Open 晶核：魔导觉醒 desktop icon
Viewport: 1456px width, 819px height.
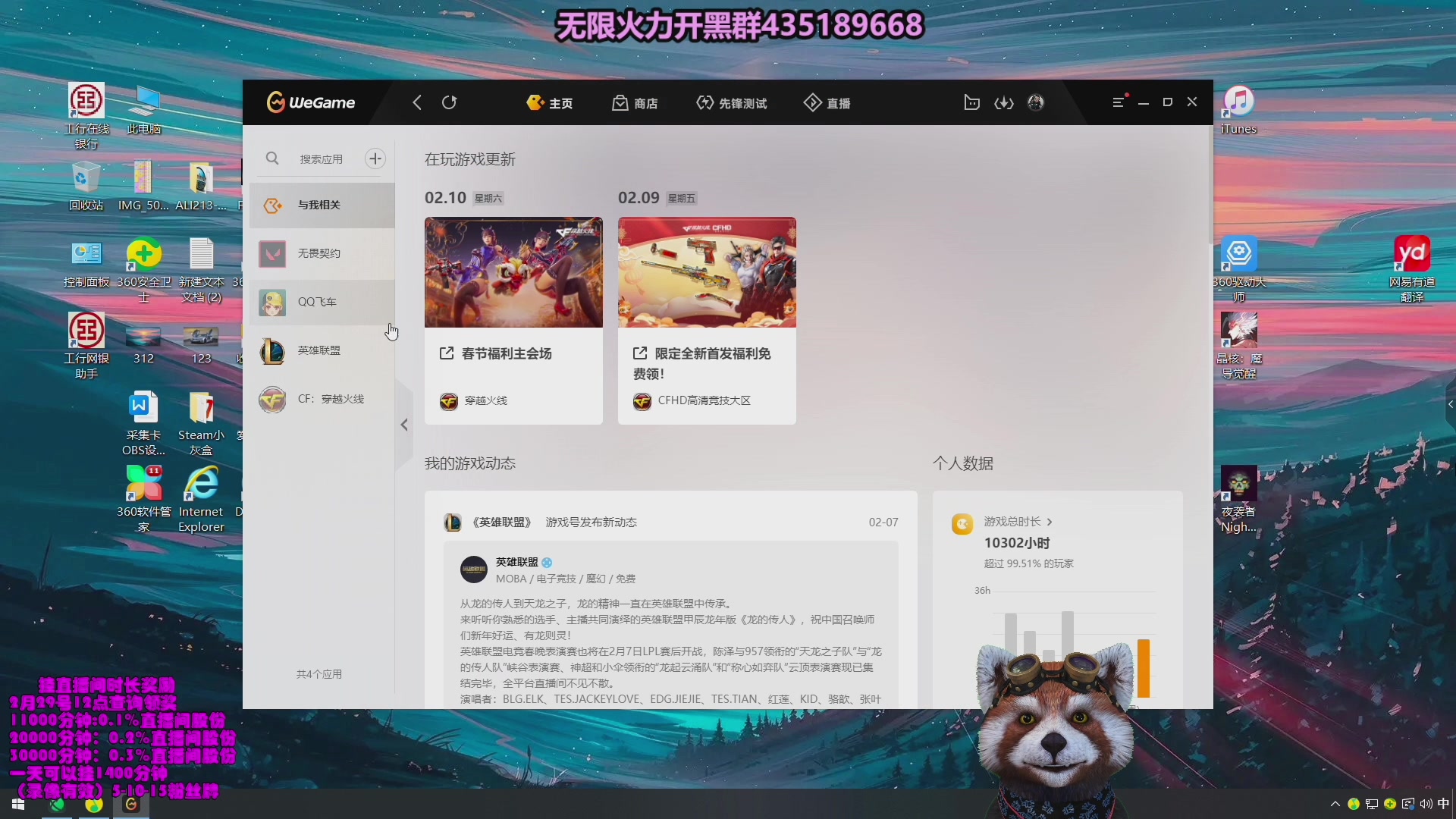[x=1239, y=346]
